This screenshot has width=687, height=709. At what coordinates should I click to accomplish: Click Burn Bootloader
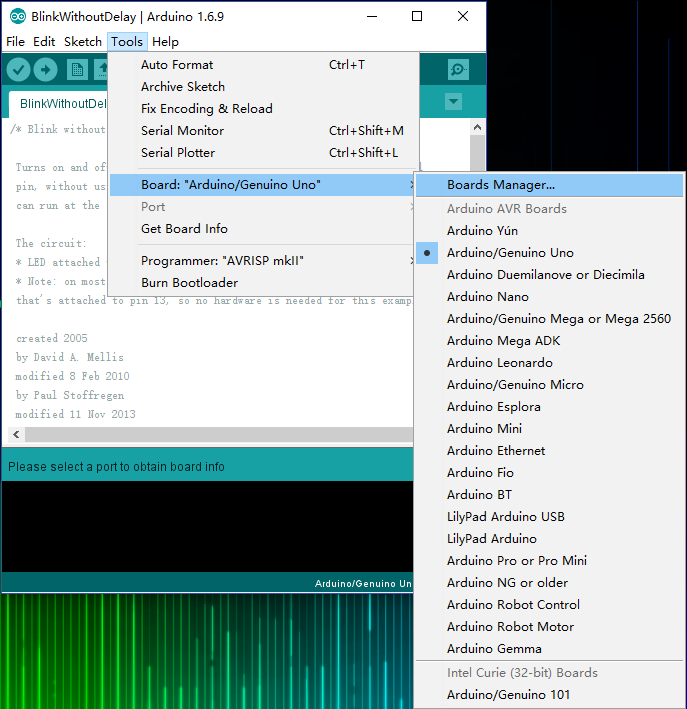(261, 283)
